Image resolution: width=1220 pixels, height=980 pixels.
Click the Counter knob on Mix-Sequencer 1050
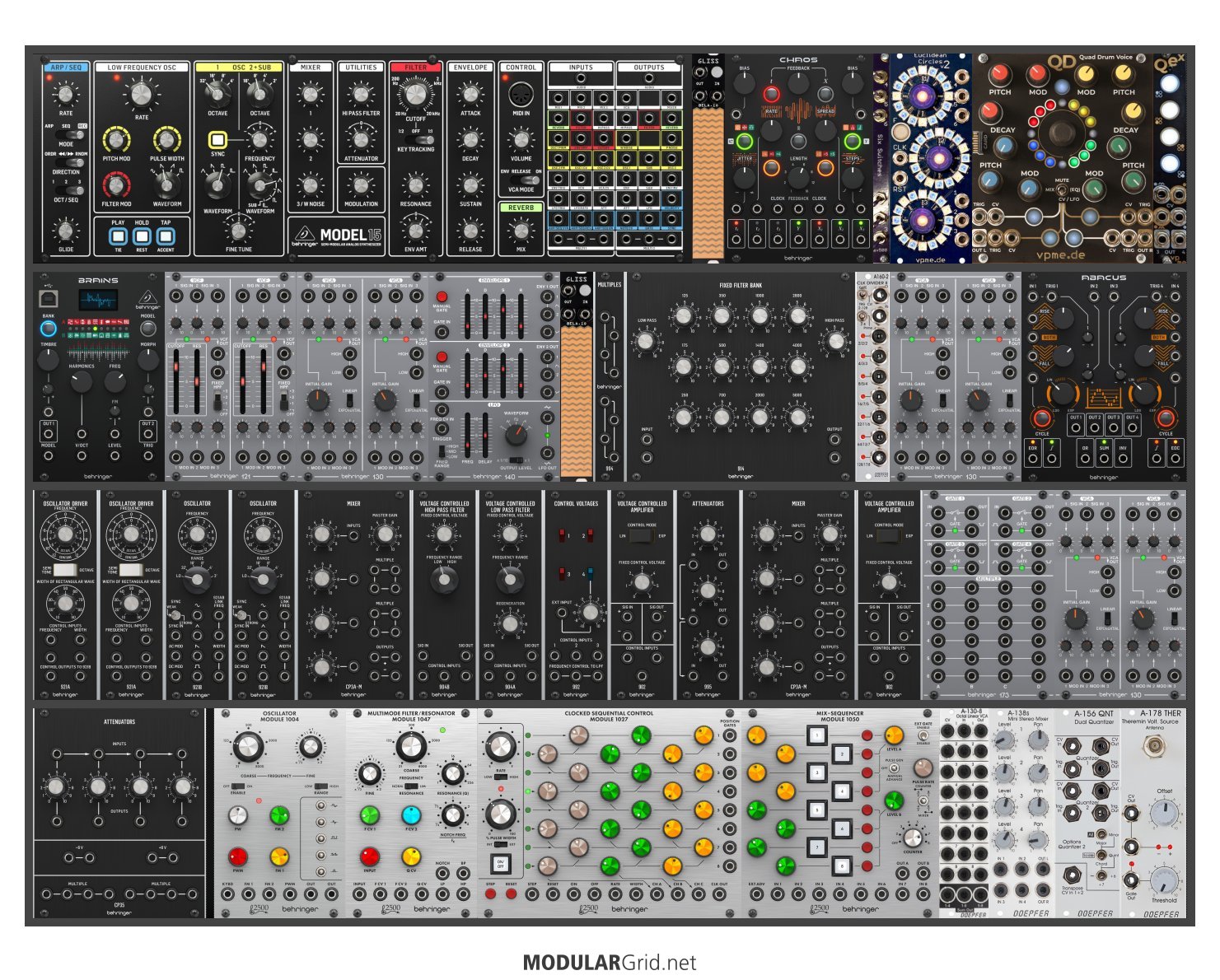tap(913, 837)
